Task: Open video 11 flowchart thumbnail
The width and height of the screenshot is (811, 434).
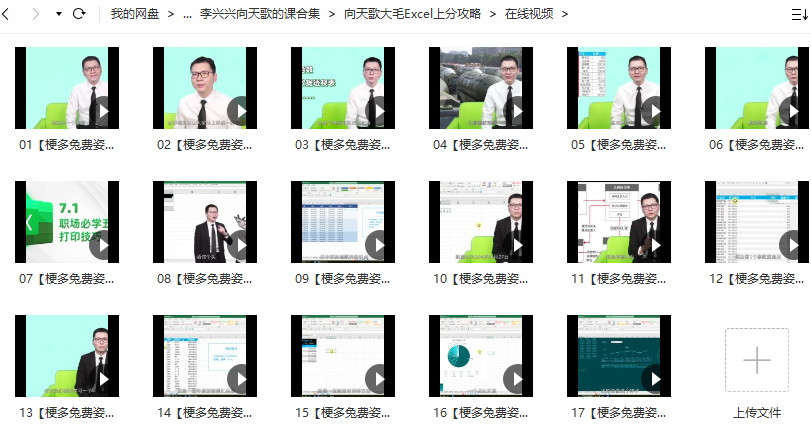Action: [x=619, y=221]
